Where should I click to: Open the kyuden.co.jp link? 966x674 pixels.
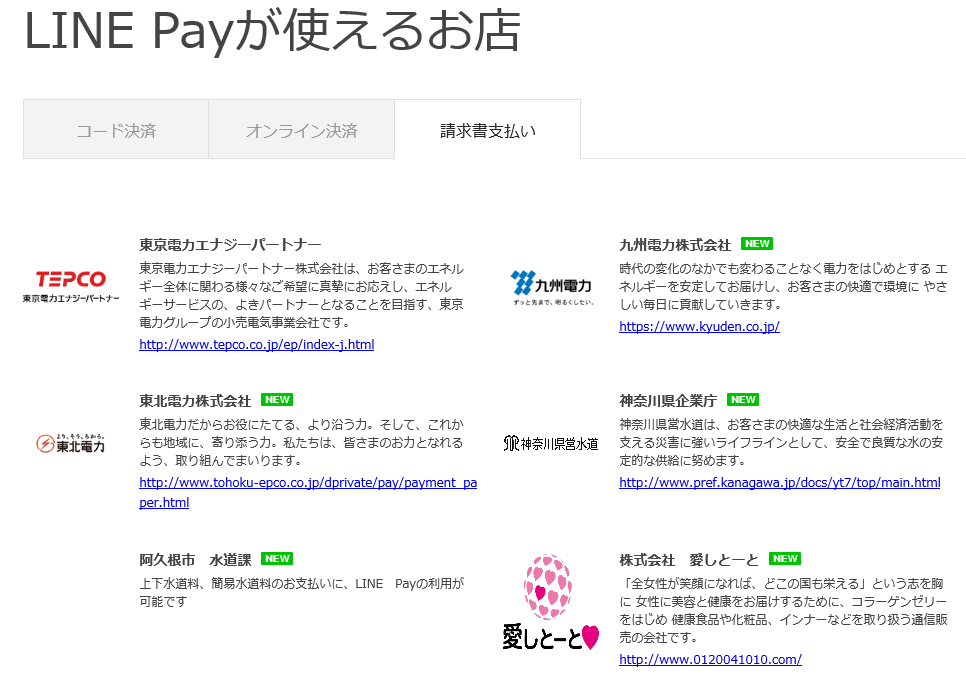click(699, 327)
